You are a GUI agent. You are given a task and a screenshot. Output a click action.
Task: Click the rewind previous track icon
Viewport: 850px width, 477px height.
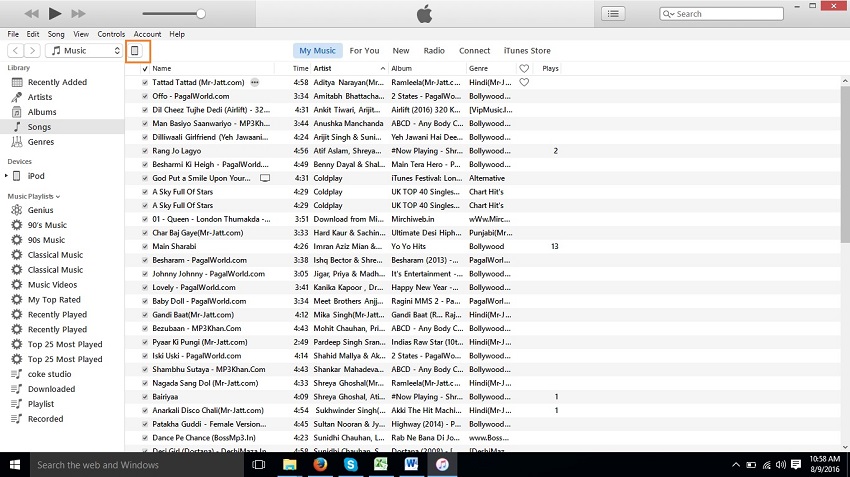(31, 13)
